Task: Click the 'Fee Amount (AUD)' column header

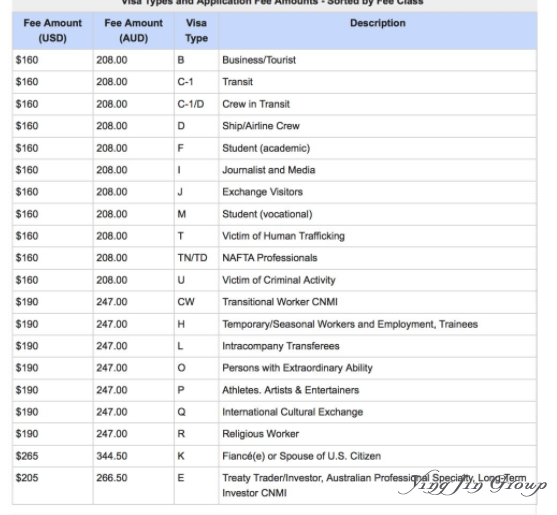Action: (x=134, y=31)
